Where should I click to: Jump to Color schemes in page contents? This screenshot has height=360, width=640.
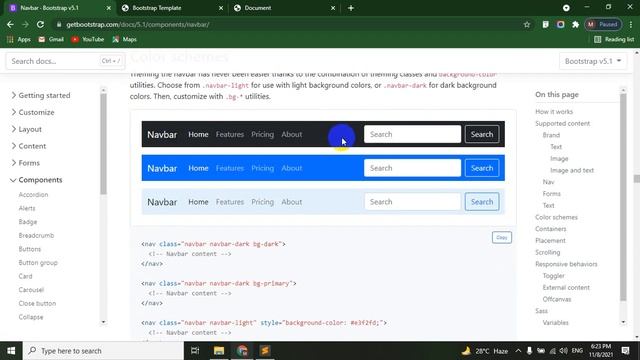click(556, 217)
